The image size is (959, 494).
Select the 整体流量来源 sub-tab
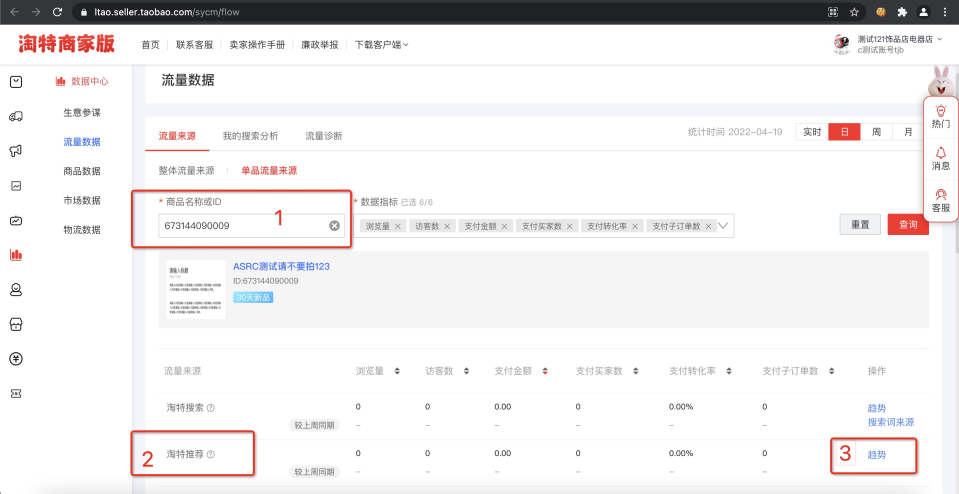pyautogui.click(x=187, y=171)
